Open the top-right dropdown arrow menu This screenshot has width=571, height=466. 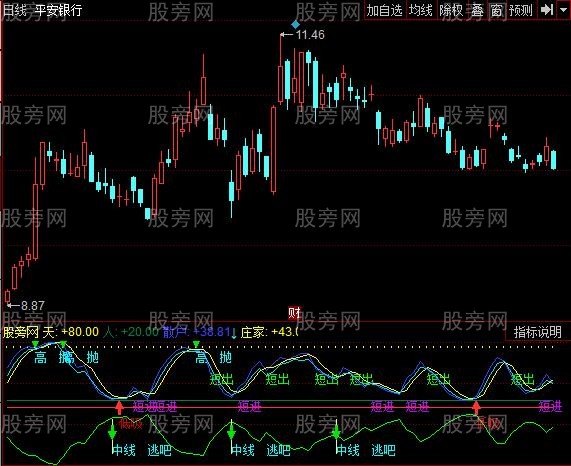pos(563,10)
